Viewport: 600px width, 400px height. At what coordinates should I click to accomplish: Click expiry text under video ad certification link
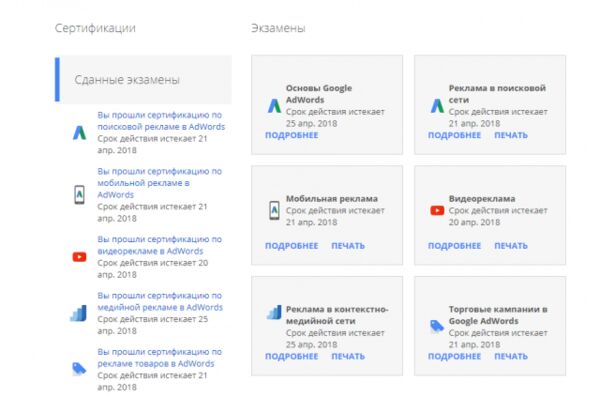coord(153,269)
